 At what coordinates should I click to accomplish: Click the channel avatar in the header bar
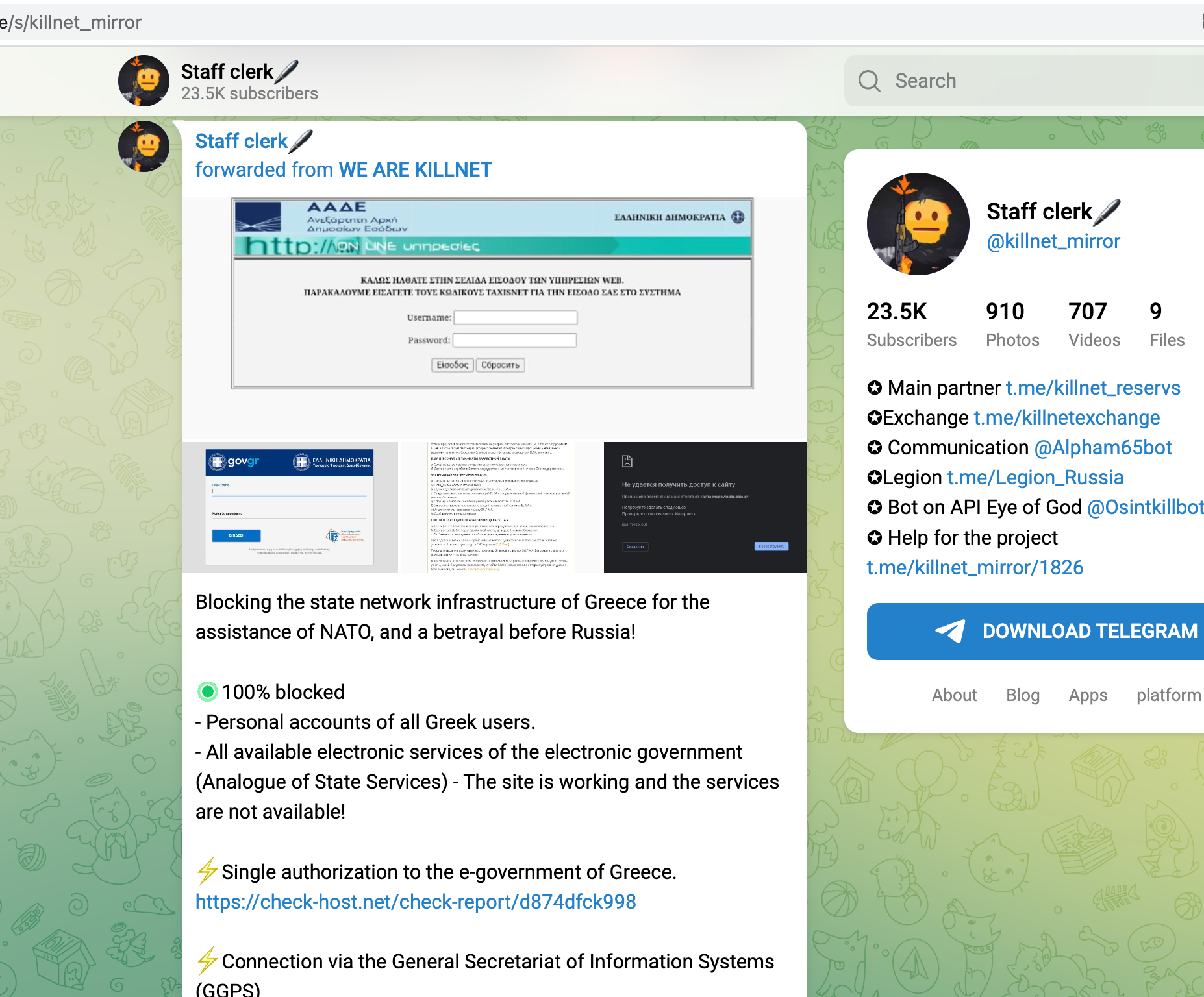click(144, 80)
